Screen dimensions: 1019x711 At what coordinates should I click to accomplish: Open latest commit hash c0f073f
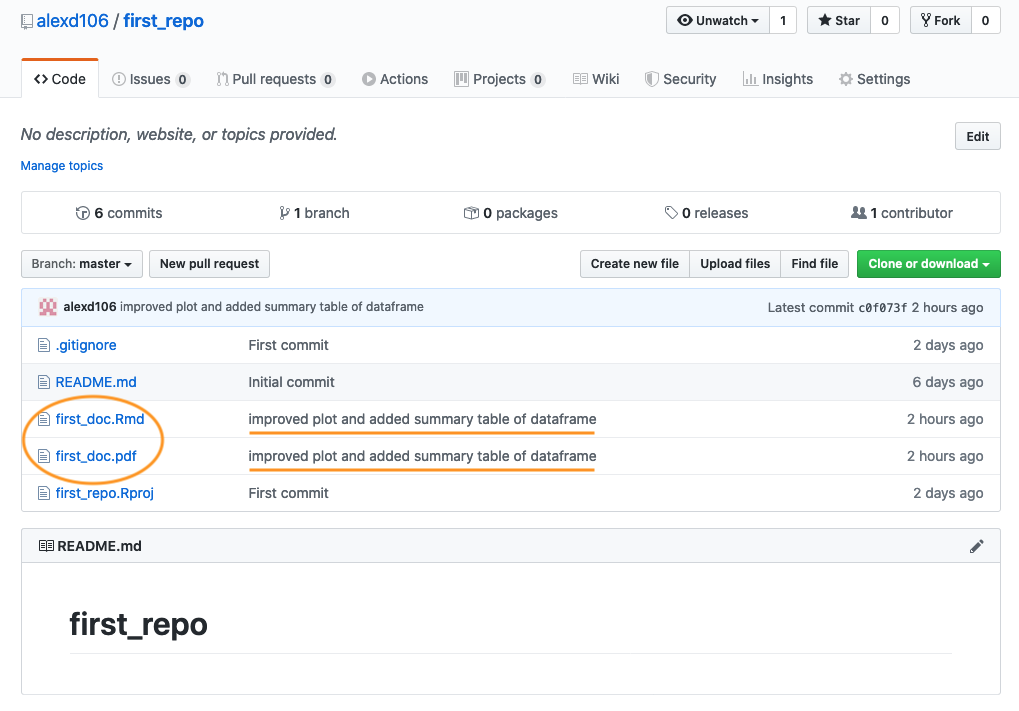(882, 307)
